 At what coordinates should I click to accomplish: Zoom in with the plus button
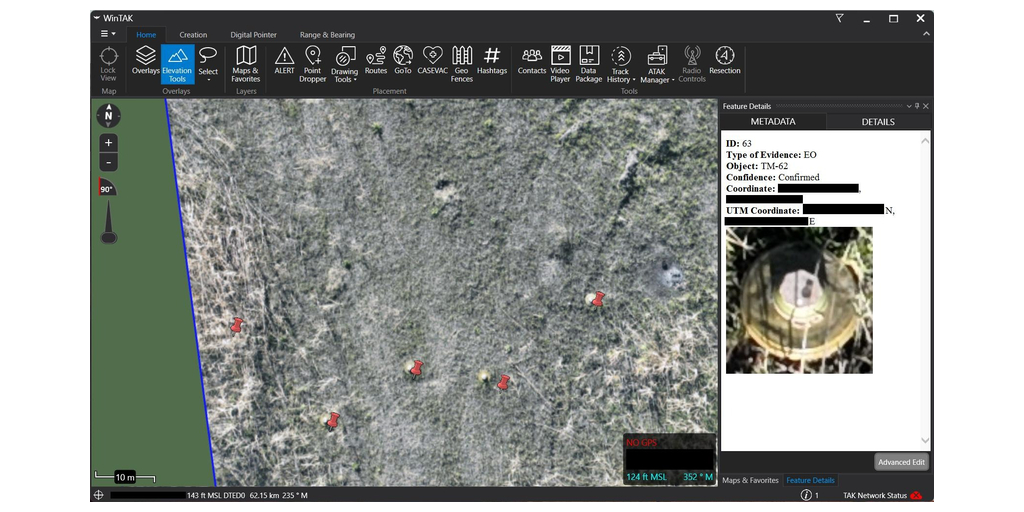pos(109,143)
